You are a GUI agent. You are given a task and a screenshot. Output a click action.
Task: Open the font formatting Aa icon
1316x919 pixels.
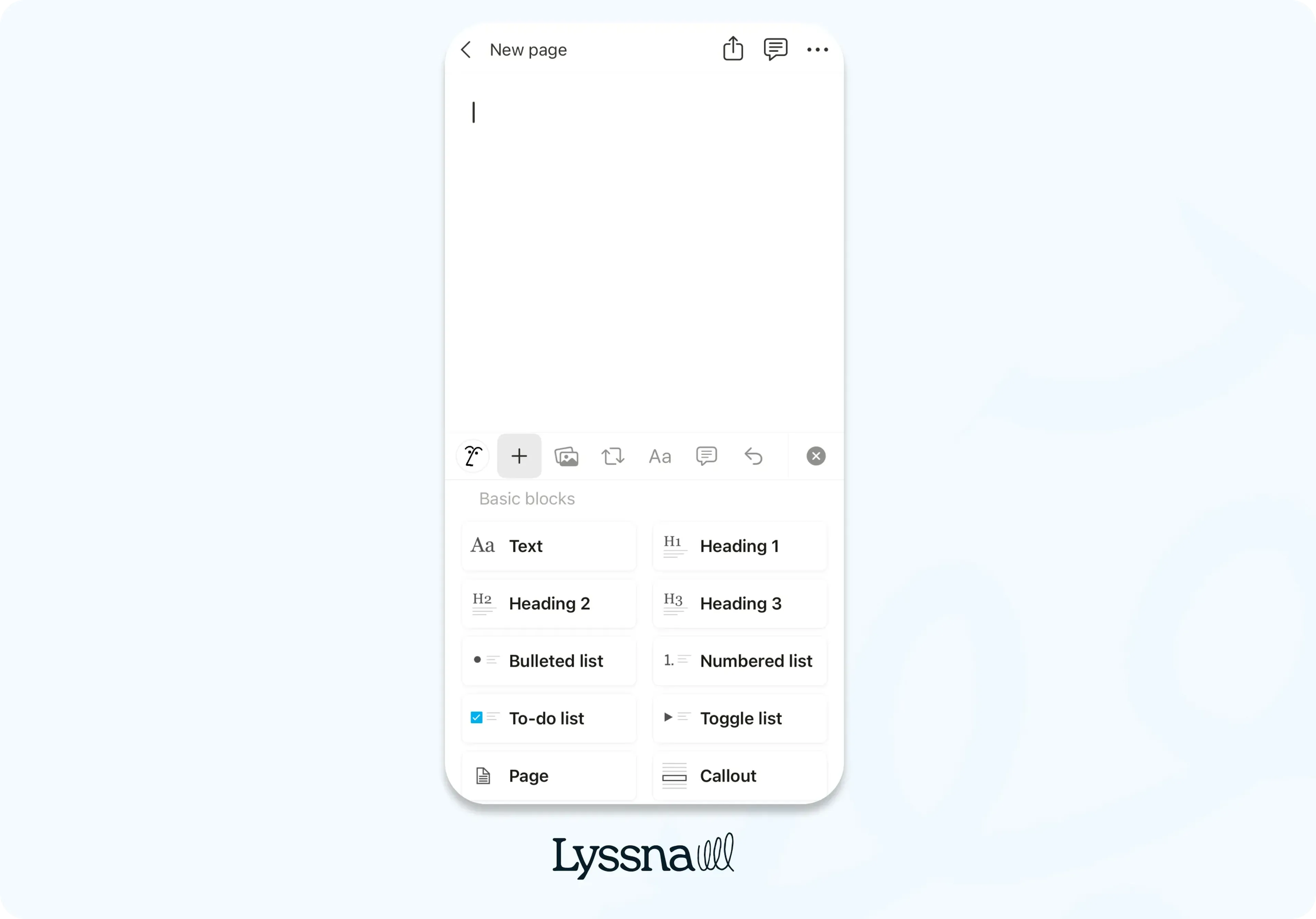(x=659, y=456)
